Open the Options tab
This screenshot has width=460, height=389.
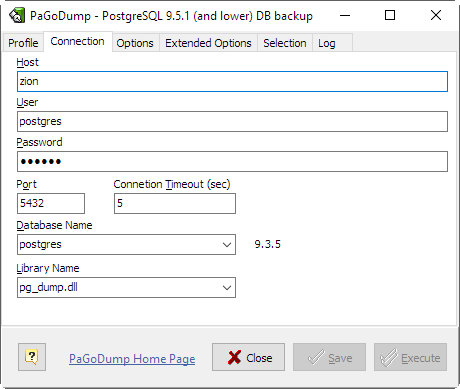click(135, 43)
